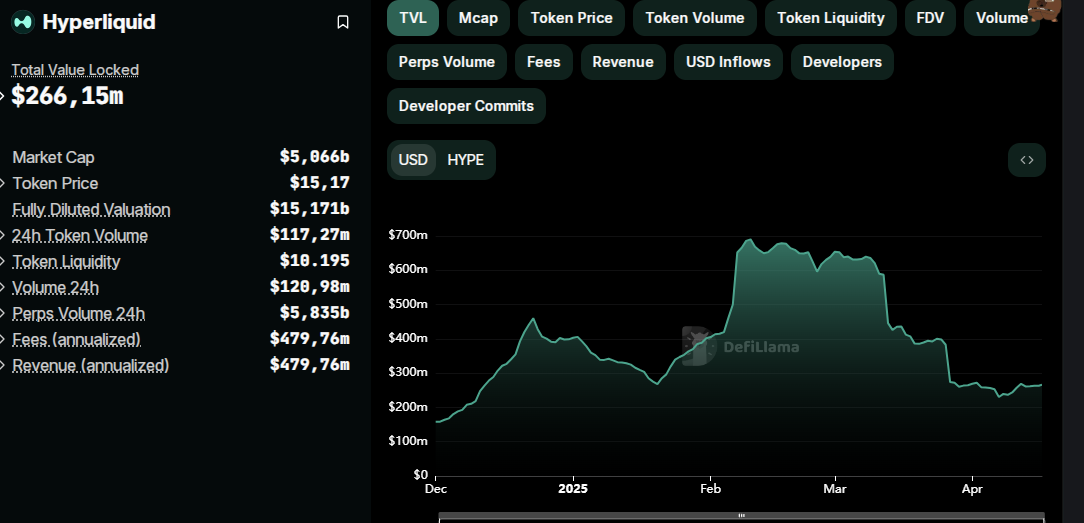Enable Perps Volume on the chart
Image resolution: width=1084 pixels, height=523 pixels.
[x=447, y=62]
